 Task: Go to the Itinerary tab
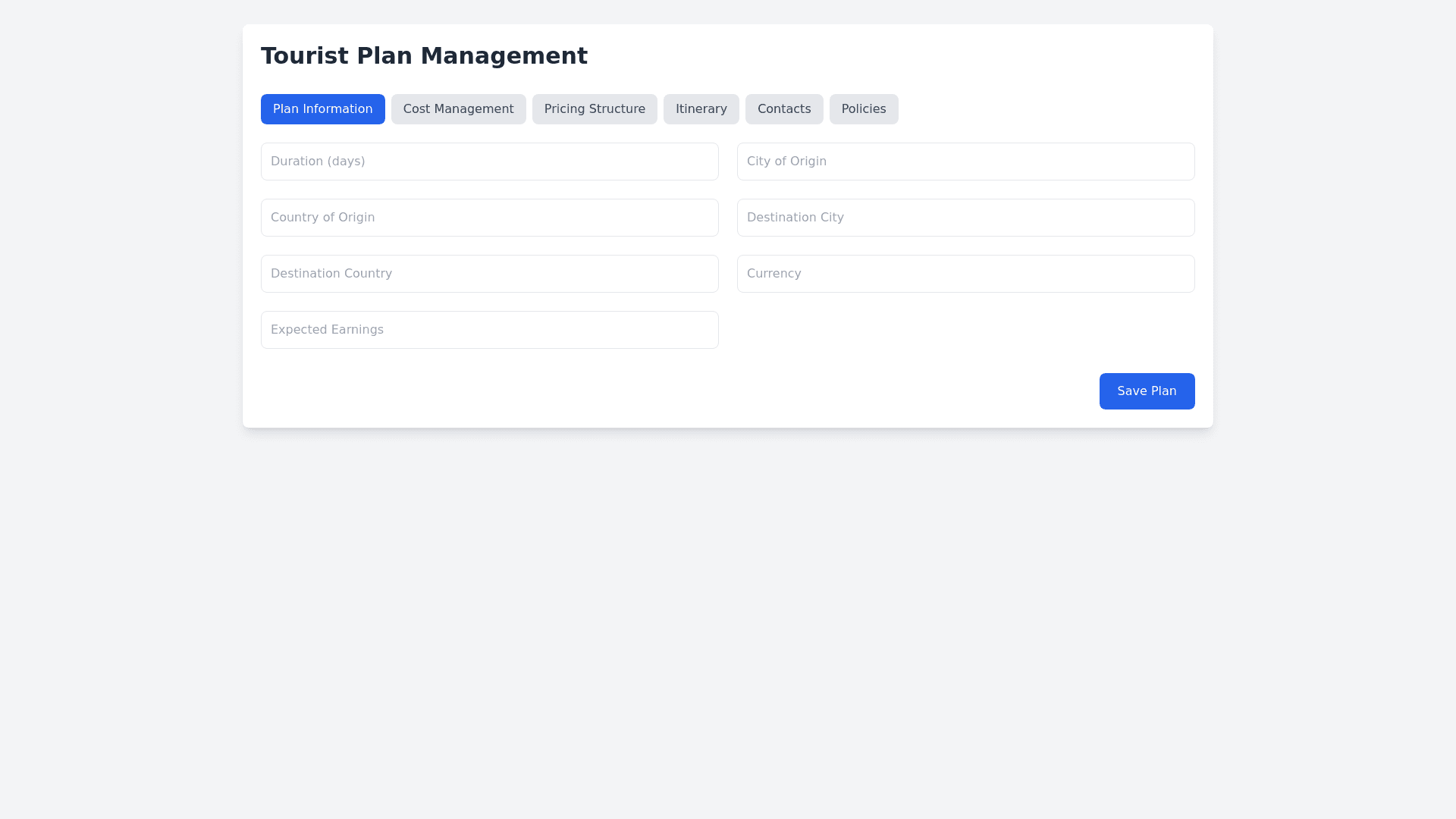pos(701,109)
